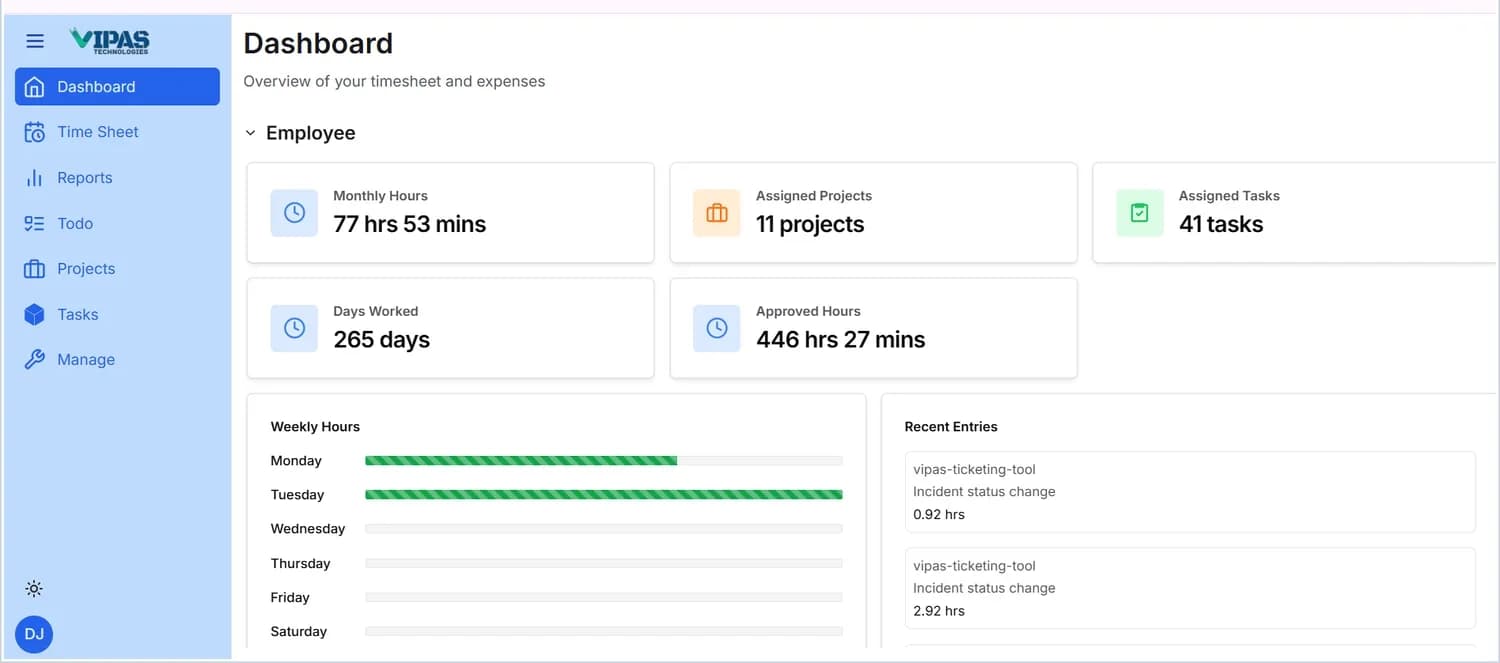Click the Saturday label in Weekly Hours
The width and height of the screenshot is (1500, 663).
pos(299,632)
